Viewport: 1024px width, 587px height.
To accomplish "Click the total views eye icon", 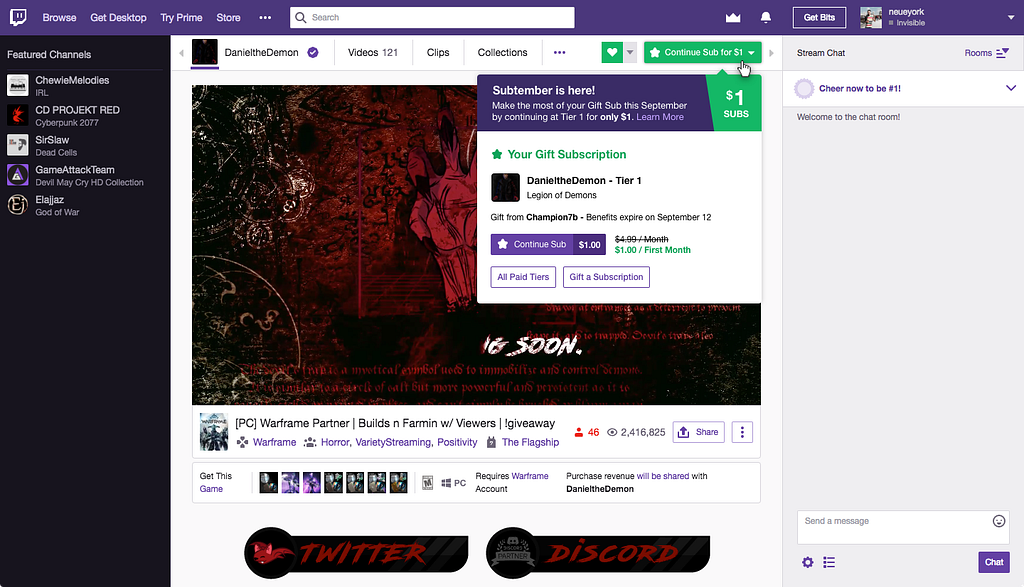I will pyautogui.click(x=612, y=432).
